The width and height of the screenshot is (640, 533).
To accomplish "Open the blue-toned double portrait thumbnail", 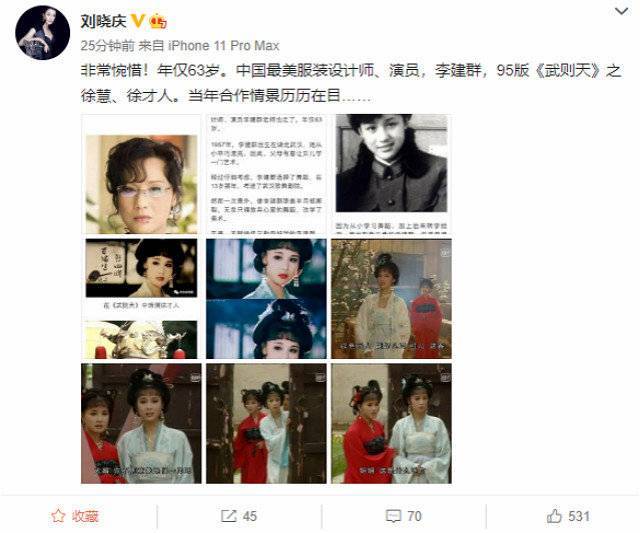I will click(266, 299).
